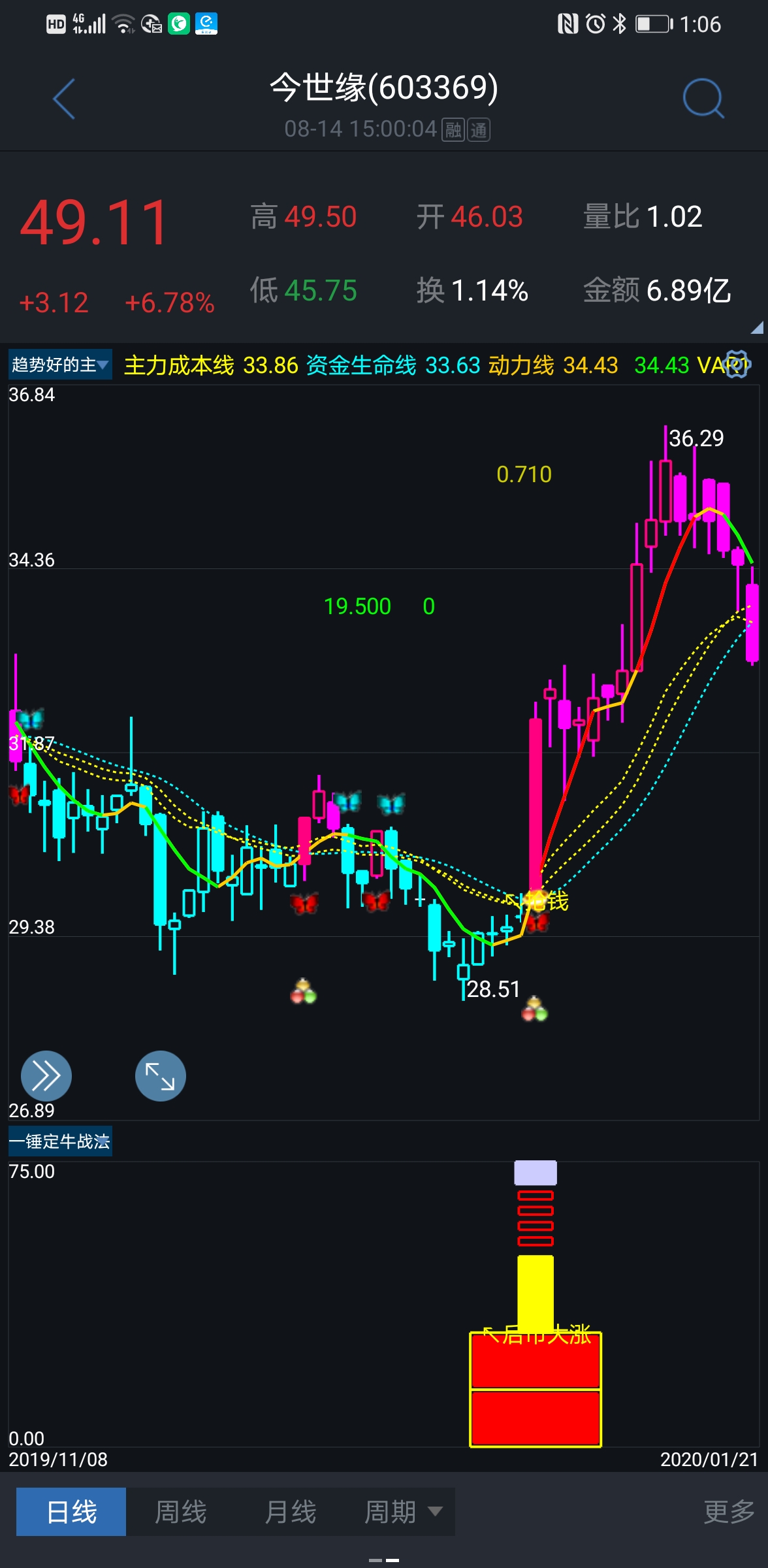Open the stock search magnifier

(x=703, y=99)
